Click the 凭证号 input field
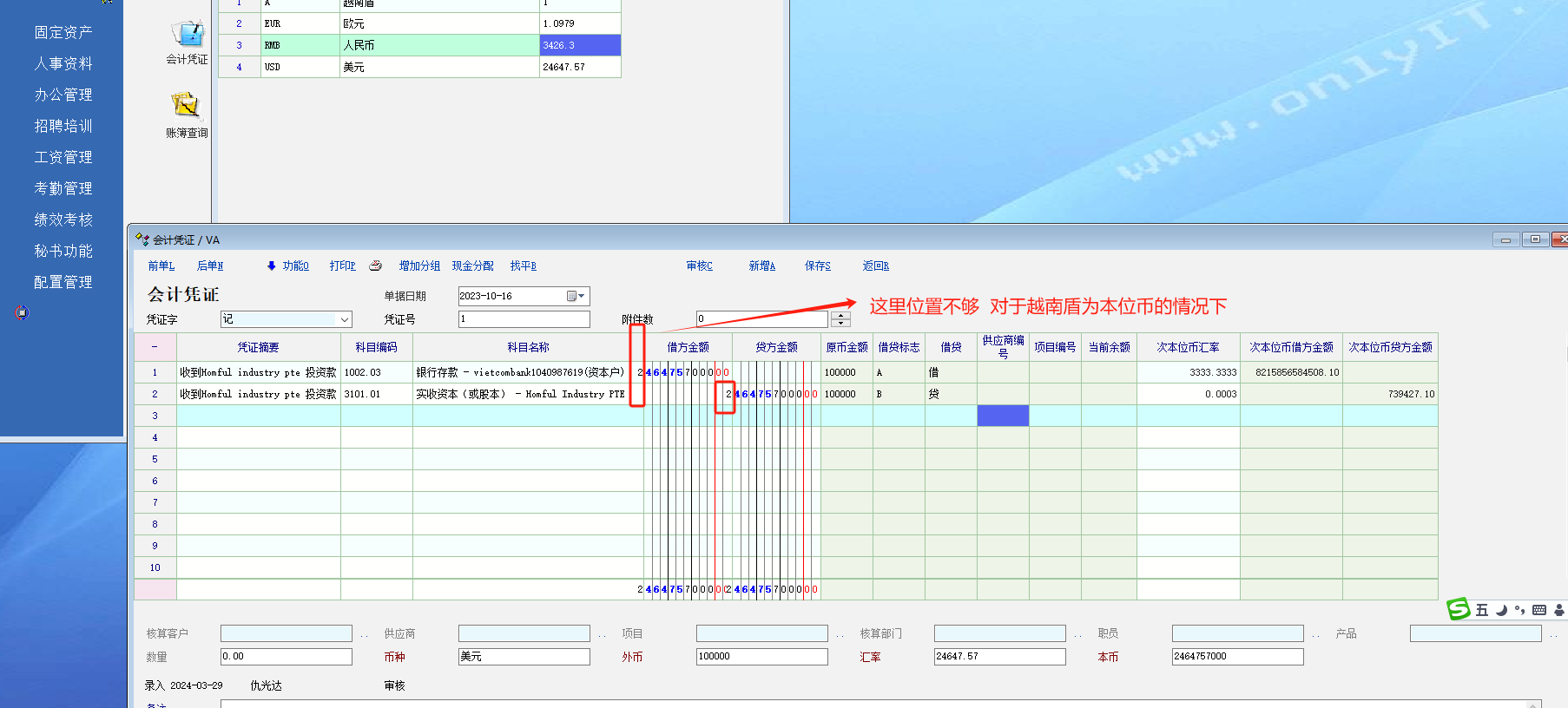 point(524,319)
